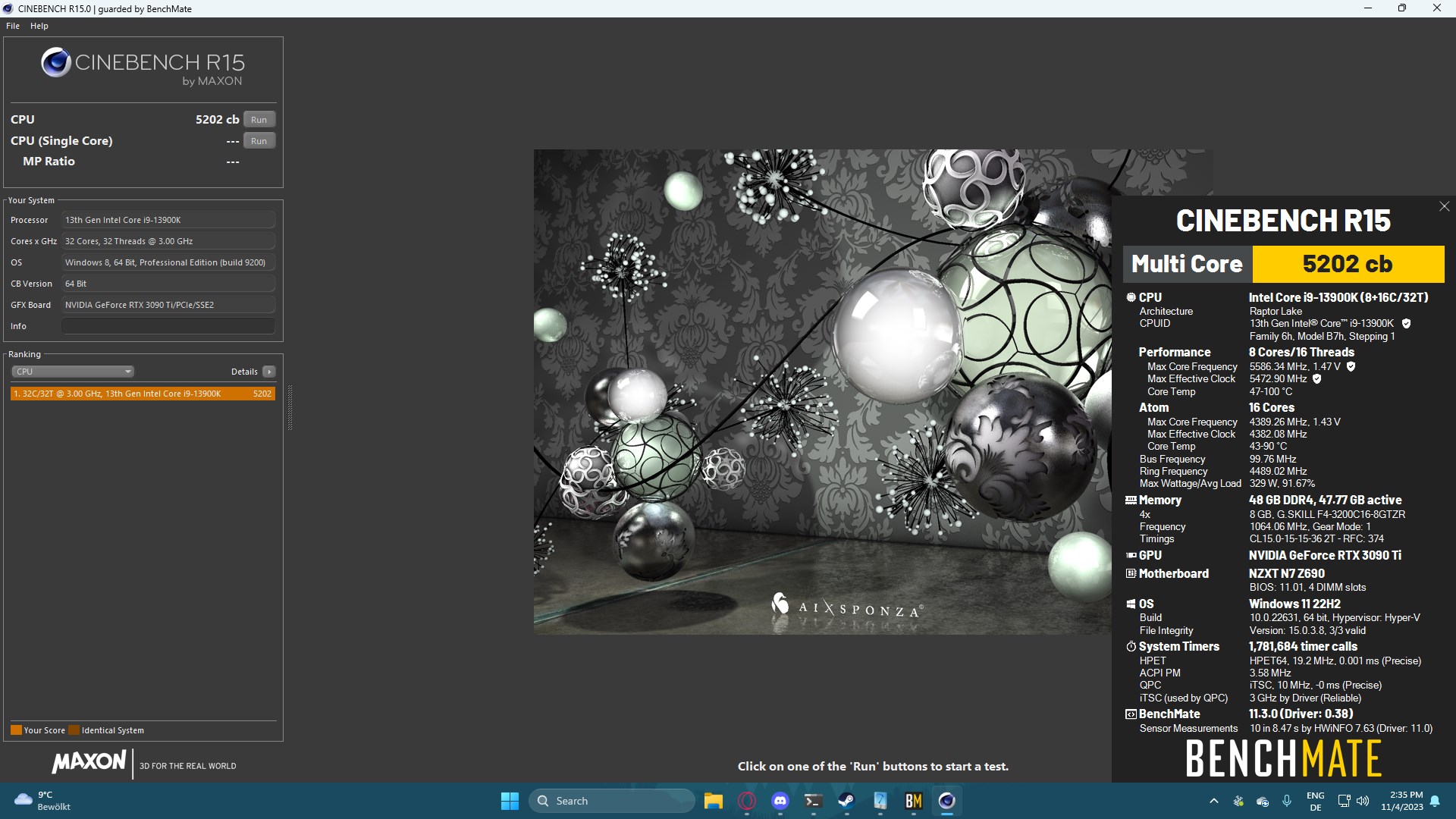Click the rendered benchmark scene image

tap(822, 391)
